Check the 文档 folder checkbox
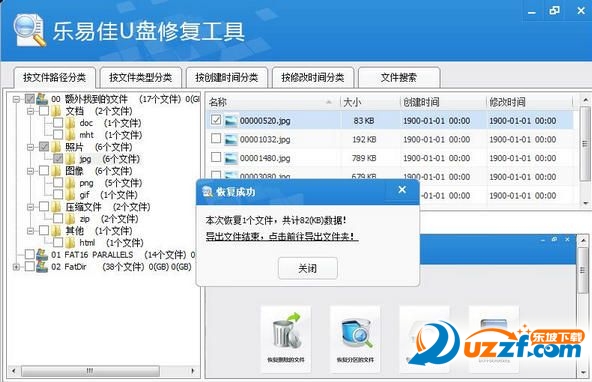The width and height of the screenshot is (592, 382). [x=44, y=111]
